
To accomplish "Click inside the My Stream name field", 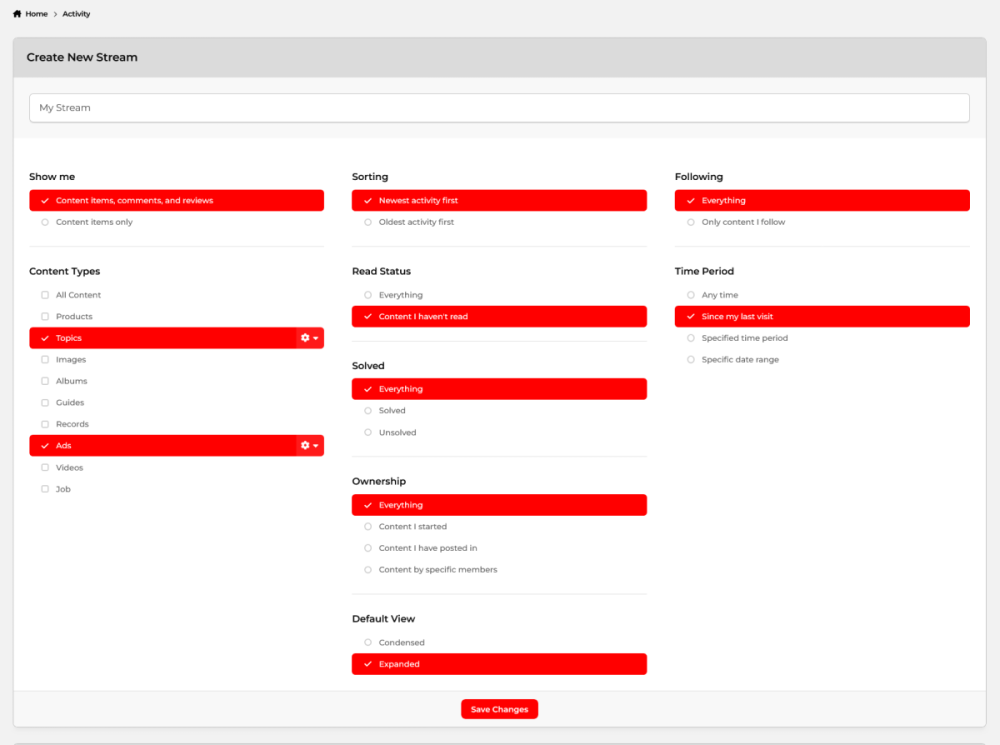I will pos(499,107).
